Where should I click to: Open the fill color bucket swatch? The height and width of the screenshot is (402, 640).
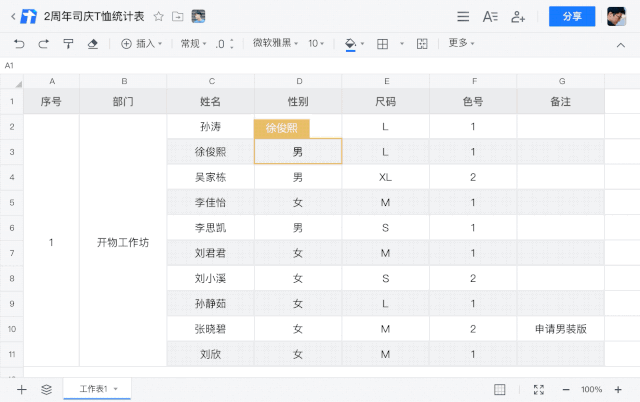(350, 43)
